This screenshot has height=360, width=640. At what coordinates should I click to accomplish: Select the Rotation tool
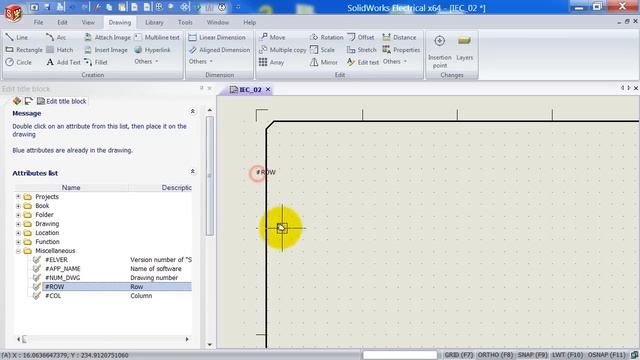[327, 37]
